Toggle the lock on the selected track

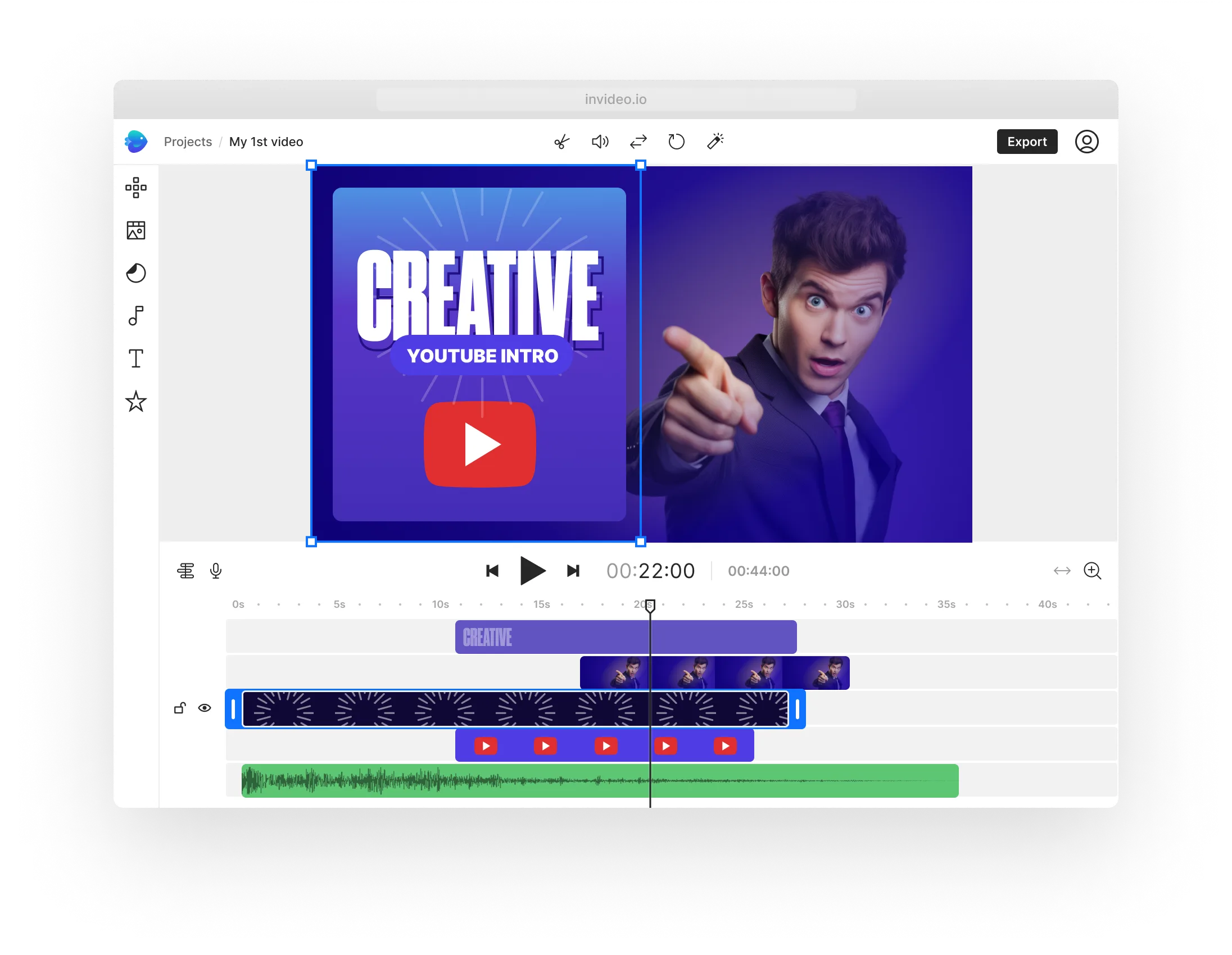[180, 708]
